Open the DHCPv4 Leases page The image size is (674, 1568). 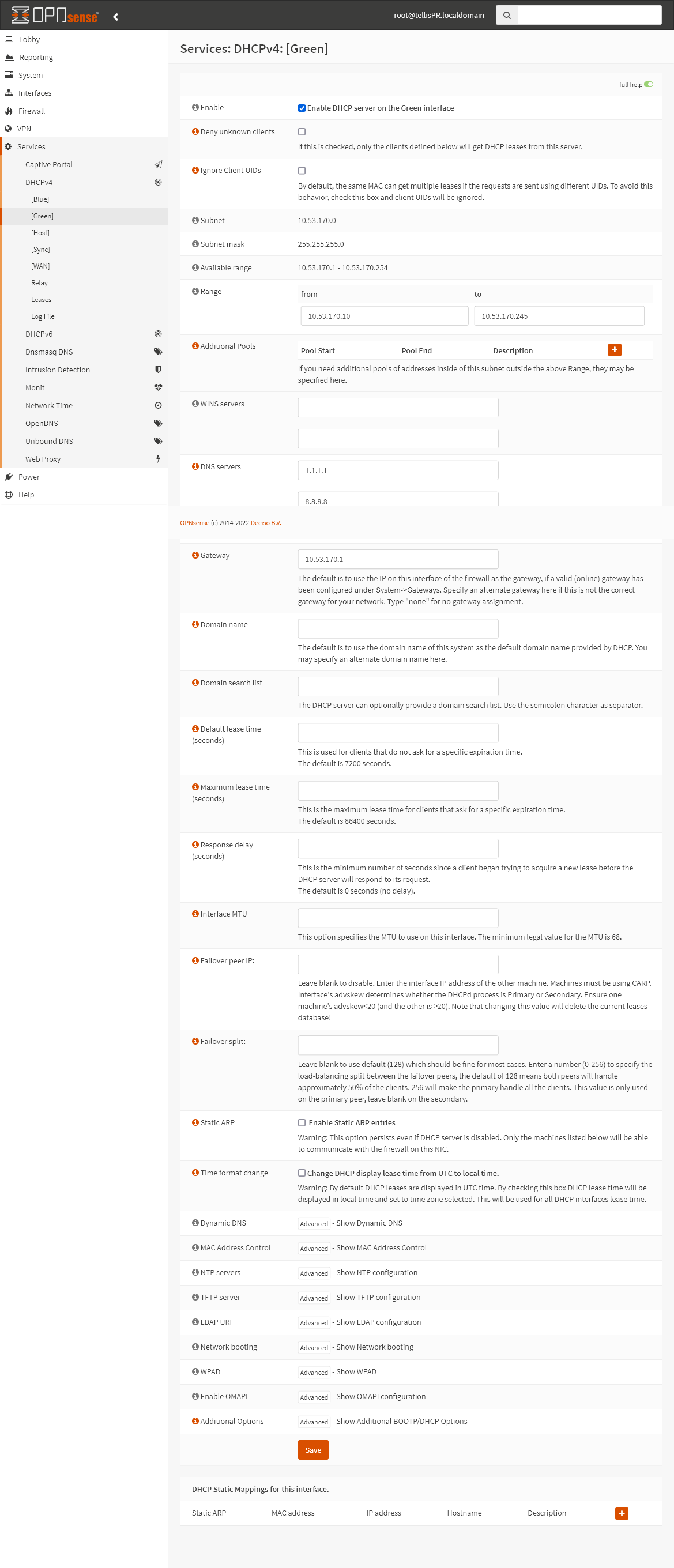click(x=84, y=300)
